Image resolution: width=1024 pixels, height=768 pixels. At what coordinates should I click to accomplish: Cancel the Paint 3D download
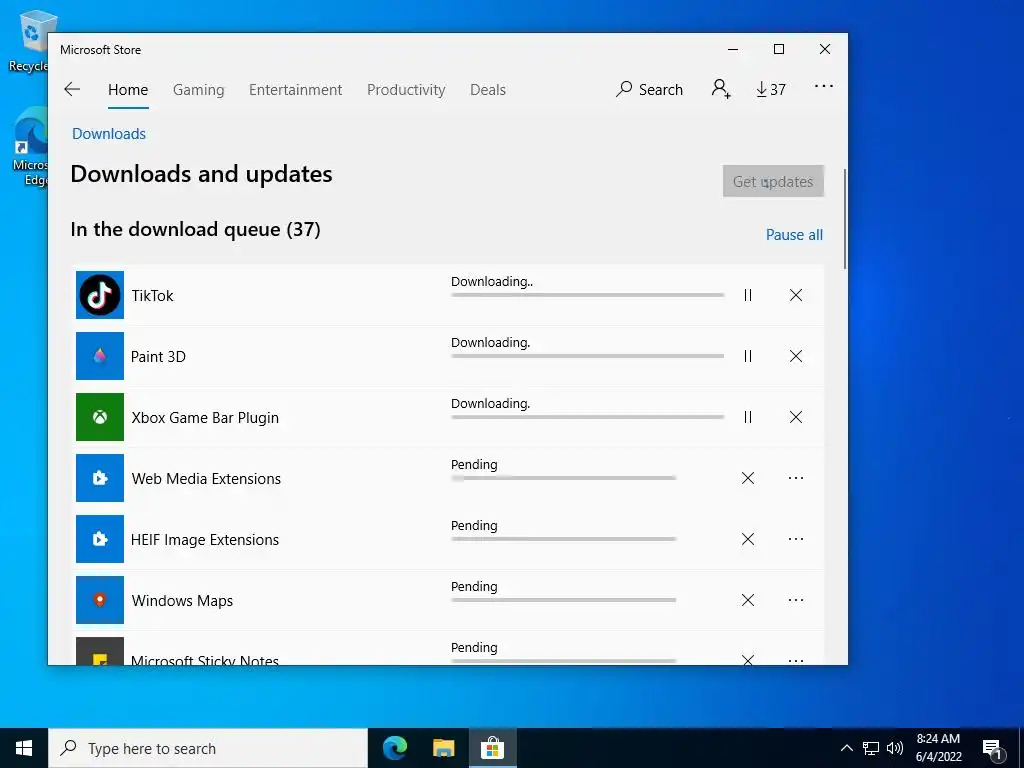tap(795, 356)
